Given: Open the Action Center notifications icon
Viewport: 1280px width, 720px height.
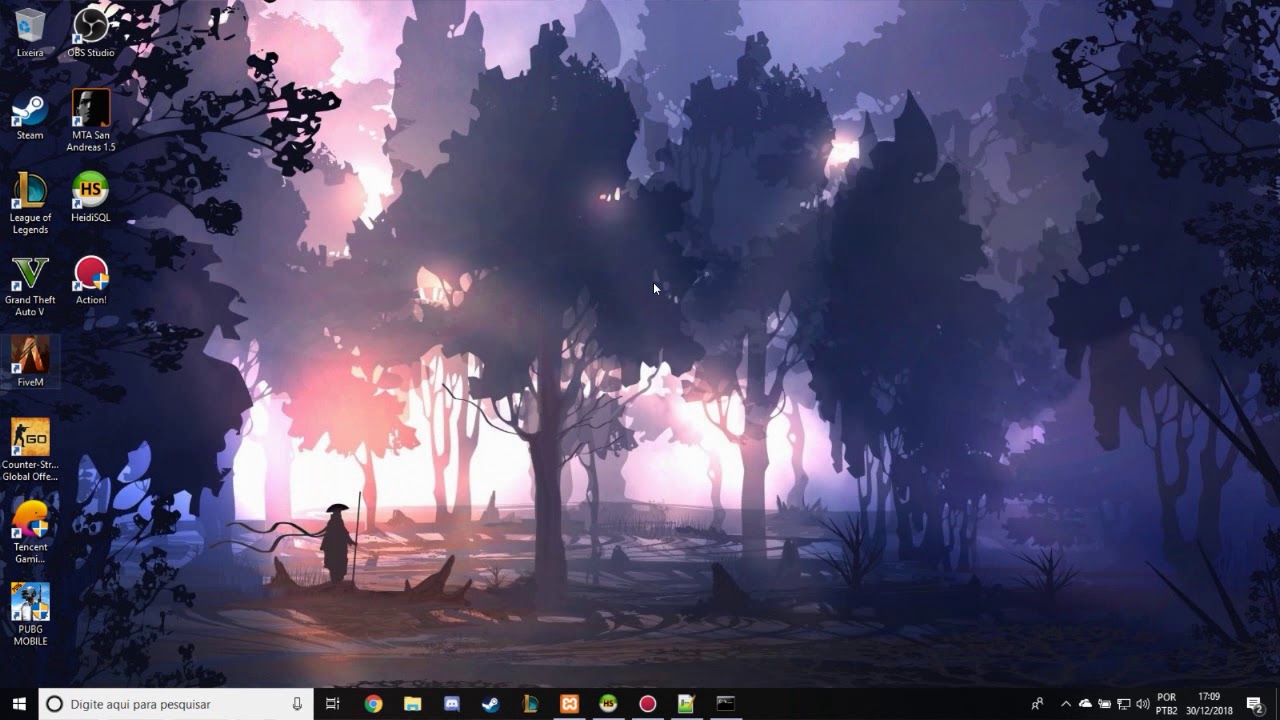Looking at the screenshot, I should [1255, 704].
